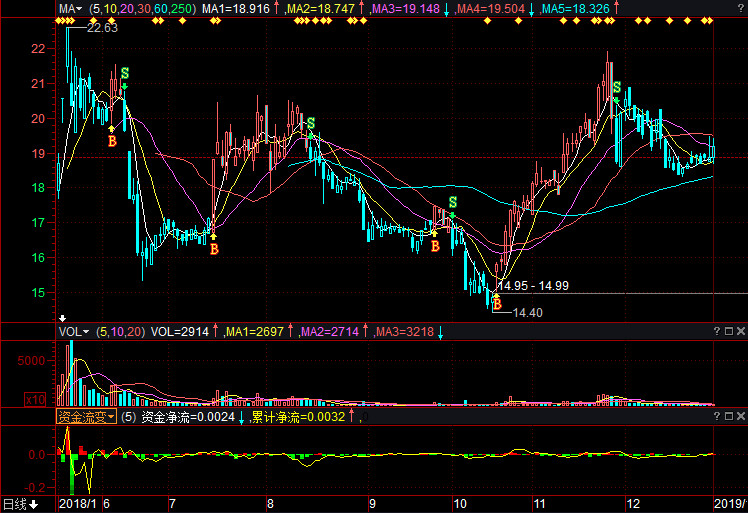Expand the VOL indicator dropdown
Screen dimensions: 748x513
pyautogui.click(x=86, y=332)
